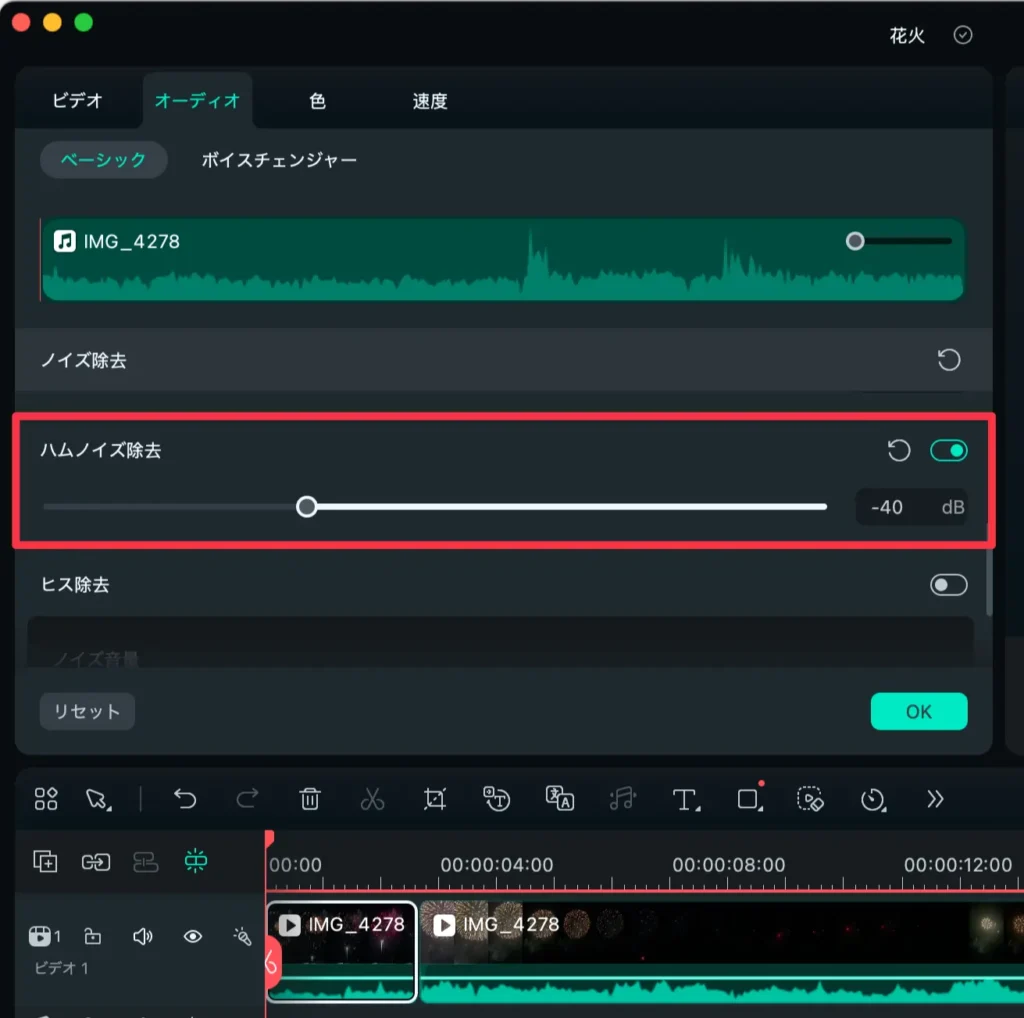1024x1018 pixels.
Task: Disable the ハムノイズ除去 toggle
Action: coord(949,451)
